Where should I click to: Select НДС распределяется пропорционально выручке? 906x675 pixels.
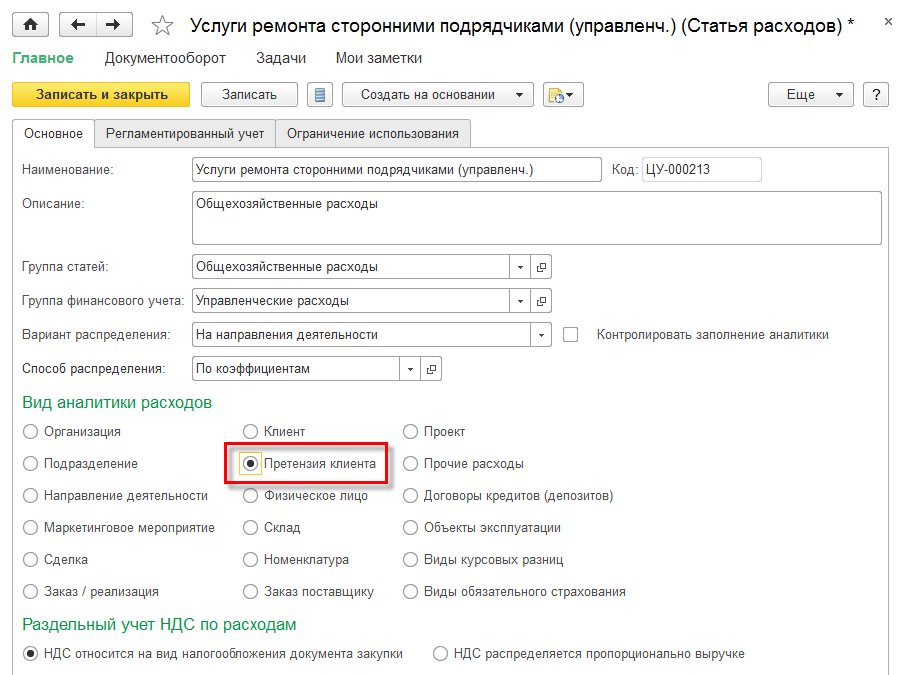[441, 654]
